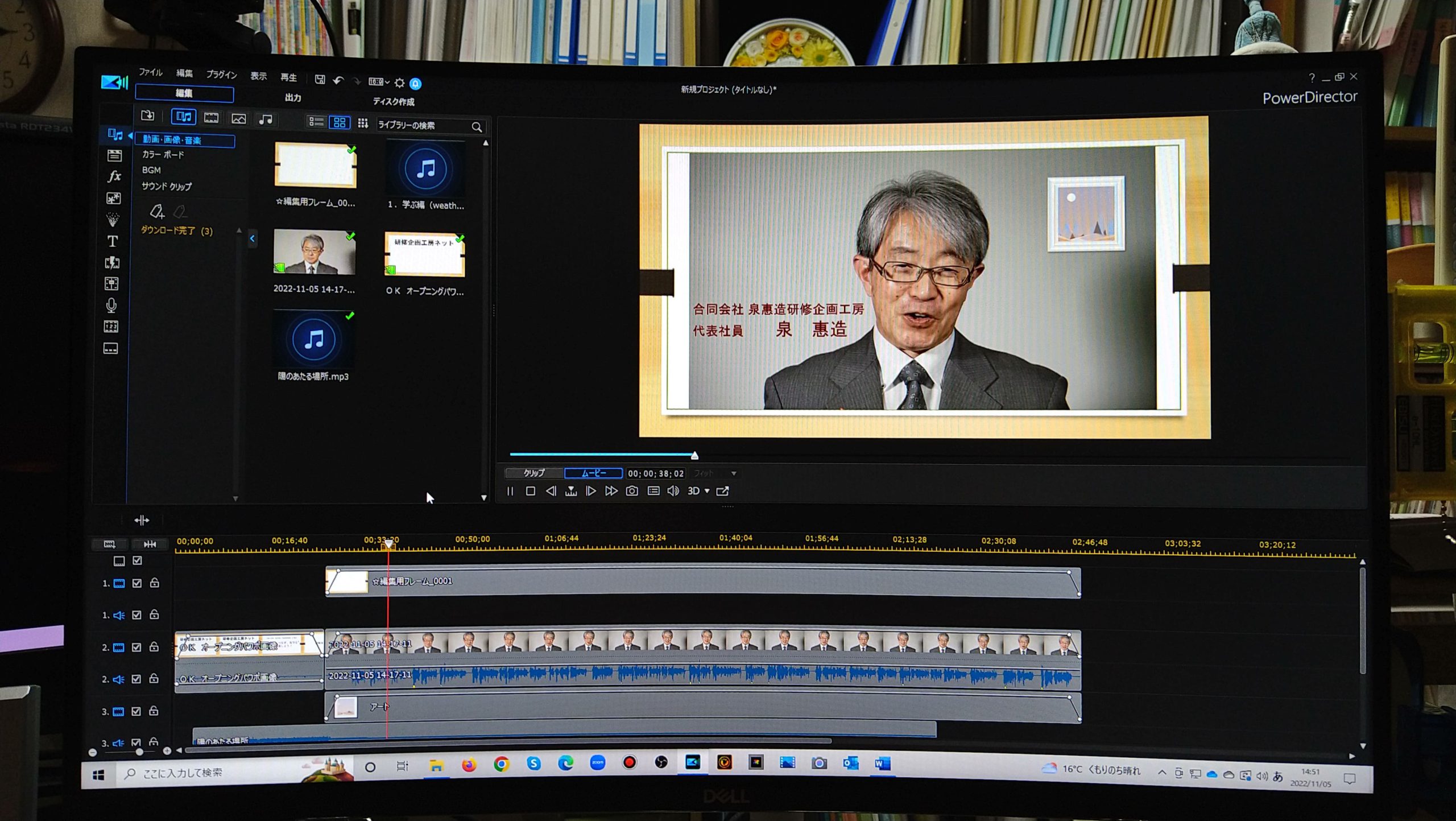Open the library menu grid icon
Viewport: 1456px width, 821px height.
click(x=363, y=123)
